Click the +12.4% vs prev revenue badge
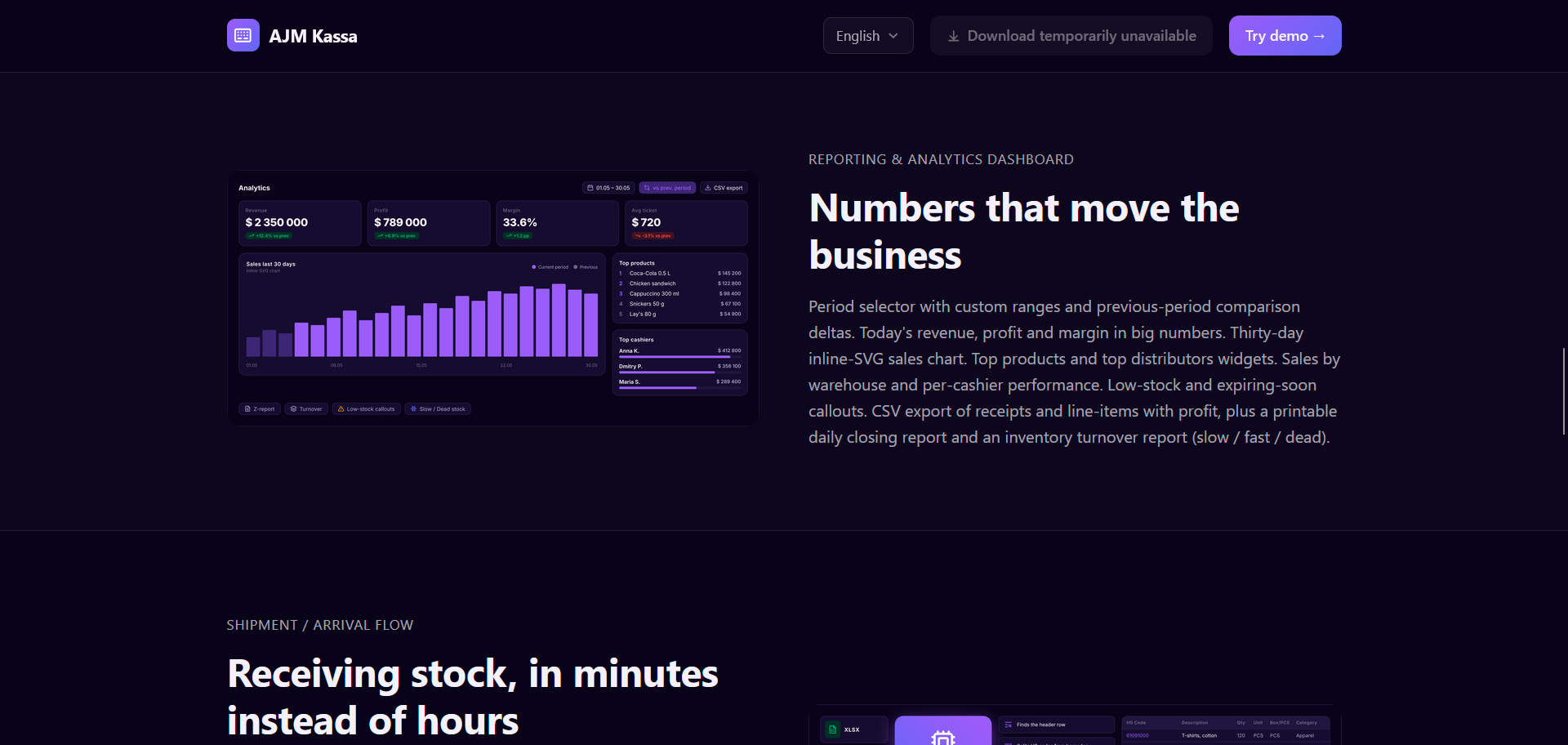The height and width of the screenshot is (745, 1568). (269, 236)
